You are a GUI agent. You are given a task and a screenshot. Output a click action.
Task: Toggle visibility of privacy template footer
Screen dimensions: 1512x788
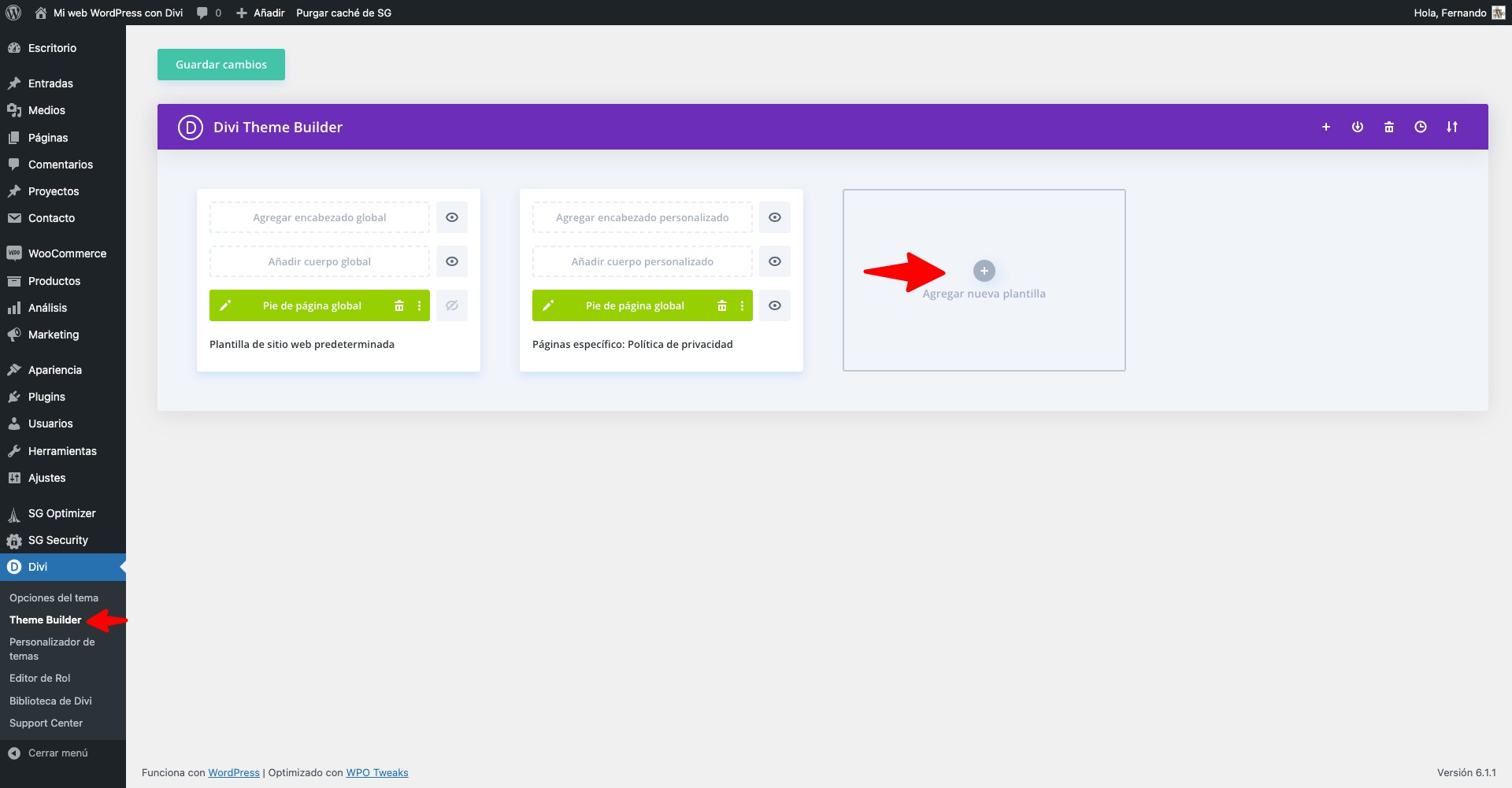click(775, 305)
